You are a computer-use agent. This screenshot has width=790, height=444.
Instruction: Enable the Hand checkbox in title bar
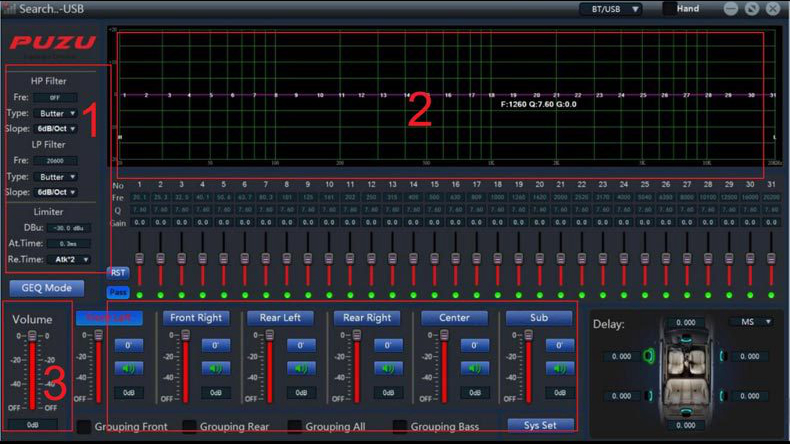coord(670,9)
